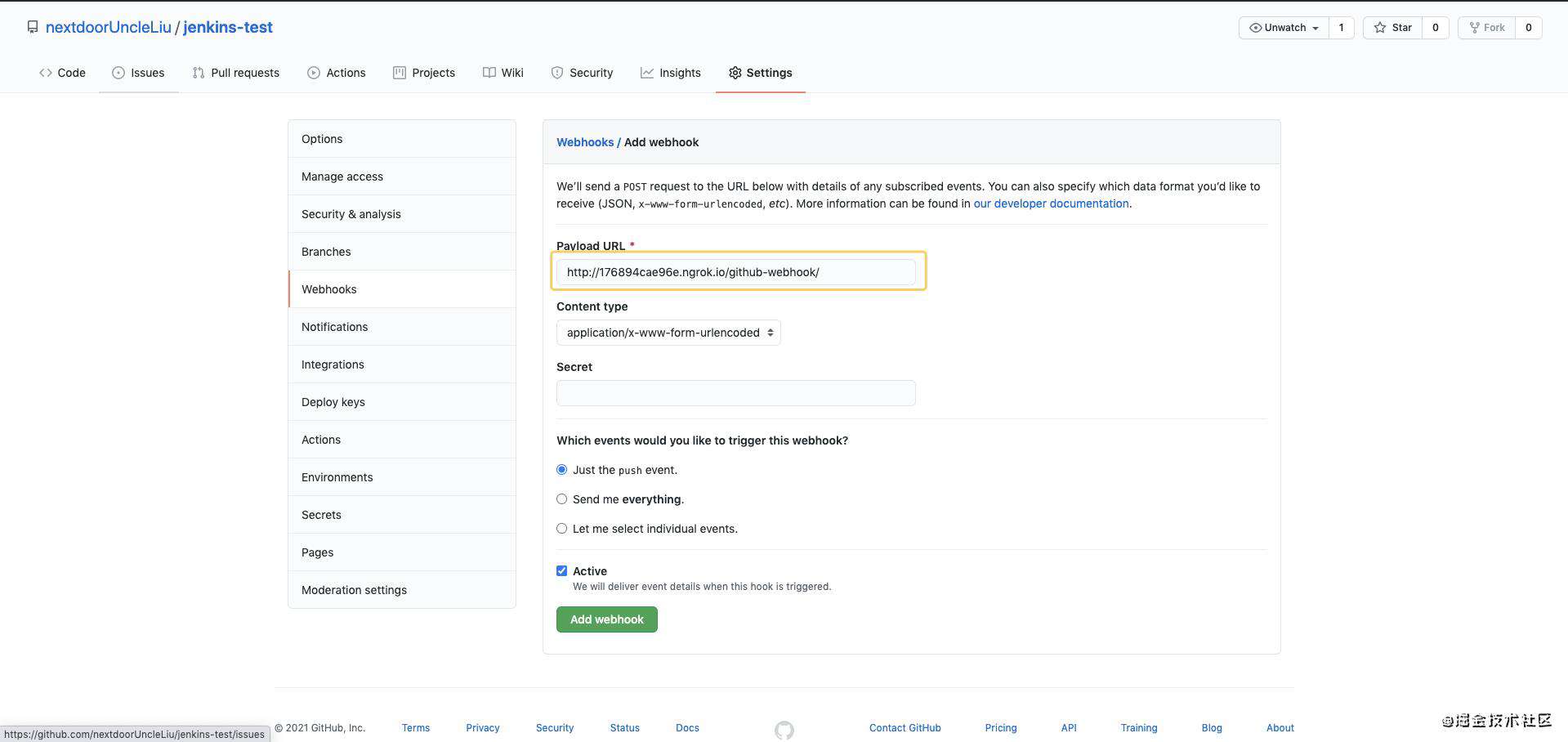Open Docs link in footer
This screenshot has height=742, width=1568.
click(687, 728)
